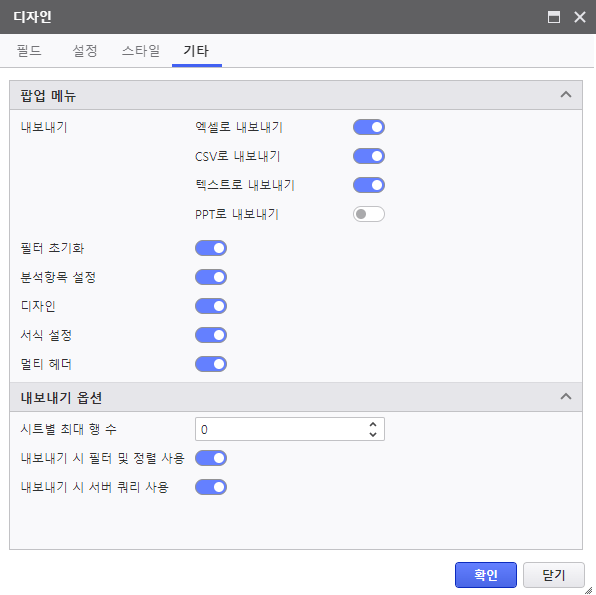
Task: Focus the 시트별 최대 행 수 input field
Action: [x=290, y=429]
